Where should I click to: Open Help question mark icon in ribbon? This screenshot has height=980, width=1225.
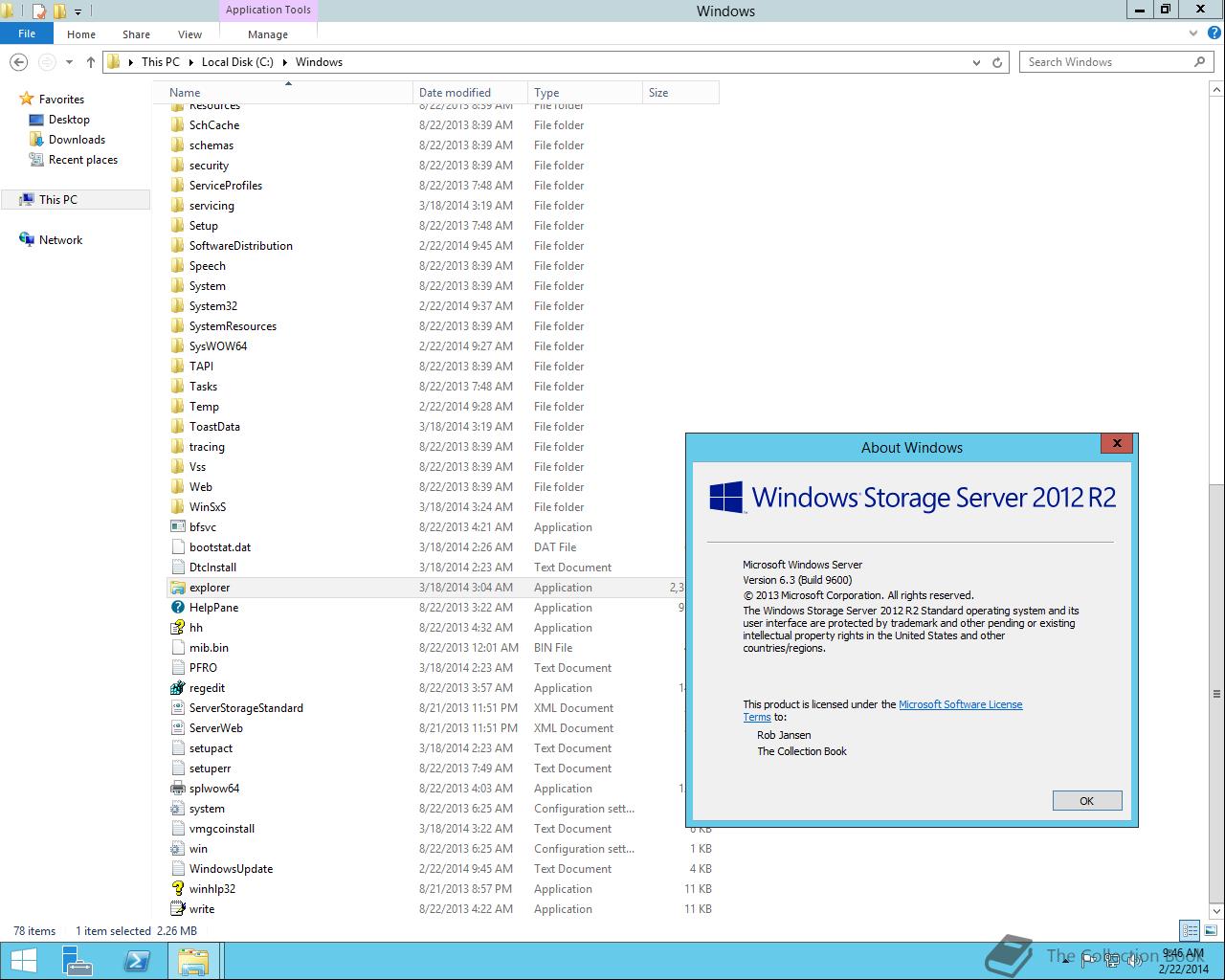click(1213, 33)
